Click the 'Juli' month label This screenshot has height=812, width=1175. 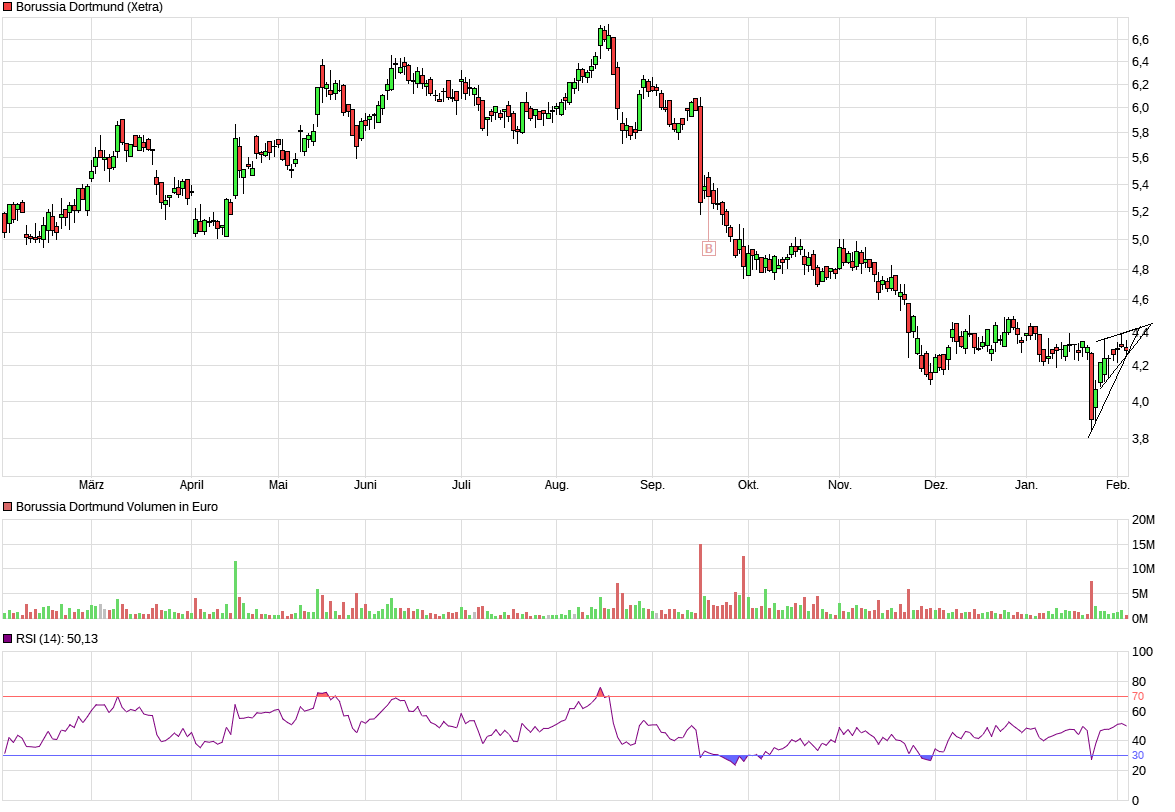pos(462,485)
